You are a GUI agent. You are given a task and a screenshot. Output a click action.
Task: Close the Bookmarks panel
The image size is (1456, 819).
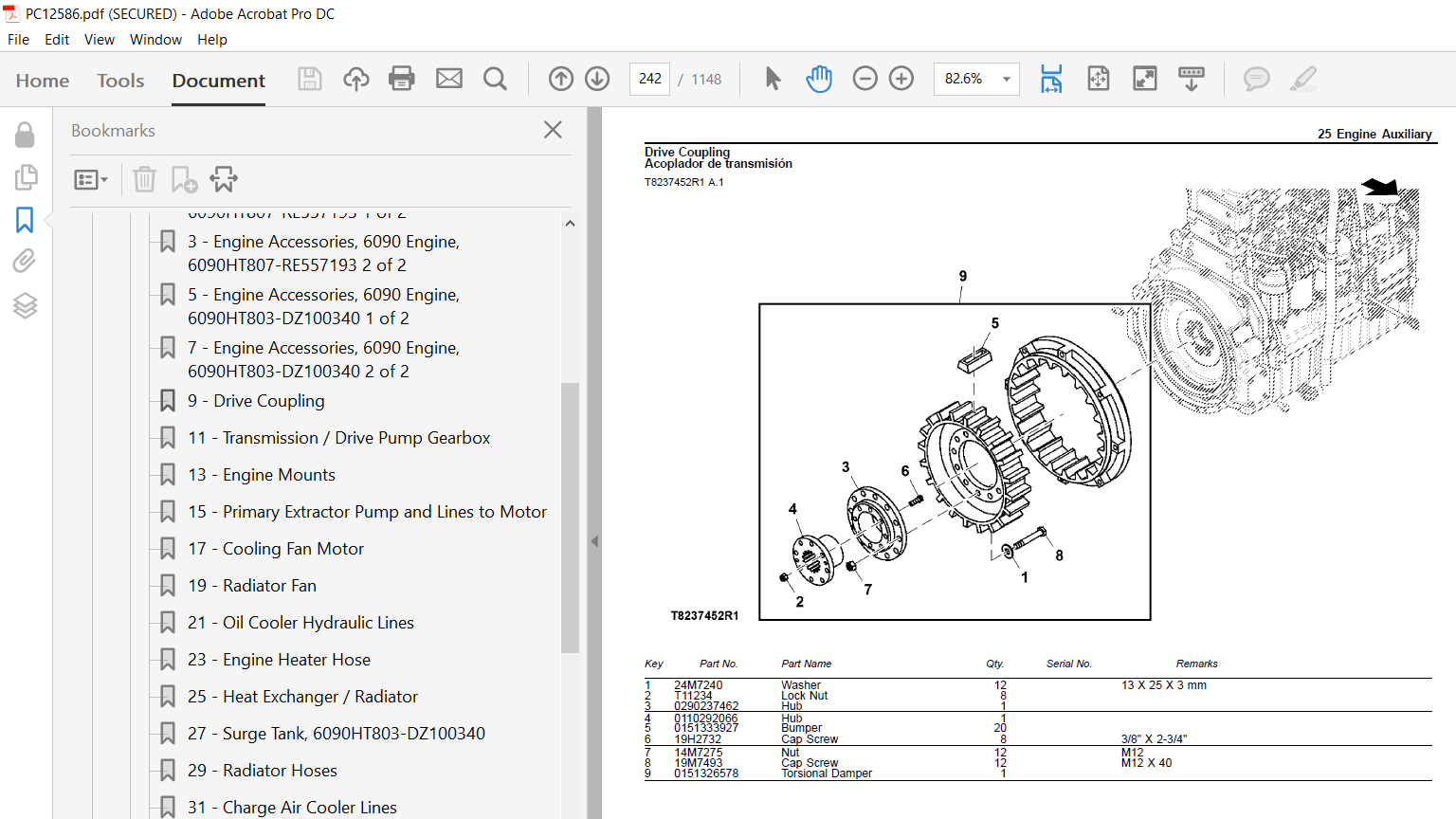[554, 130]
